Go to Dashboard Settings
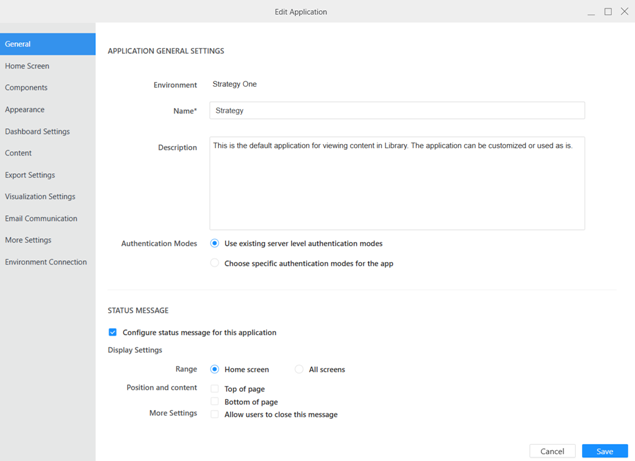 (x=37, y=132)
